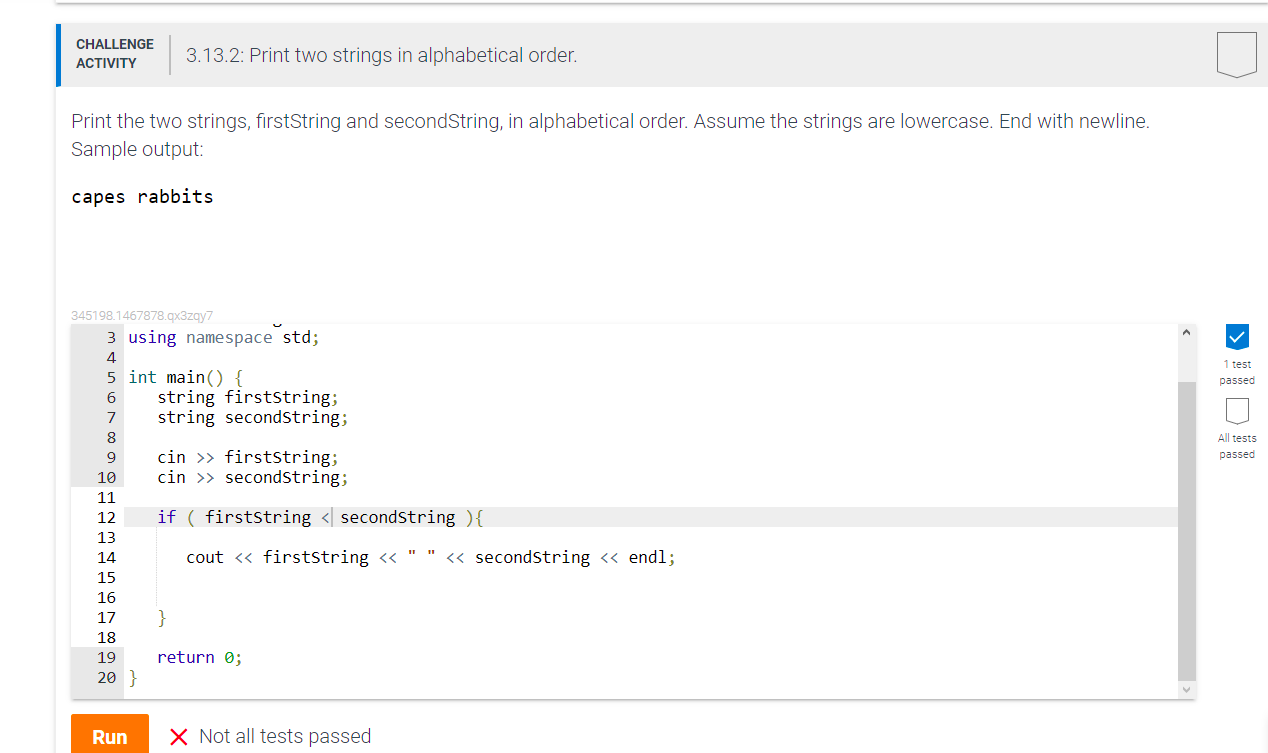The image size is (1268, 753).
Task: Click the code editor scroll-down arrow
Action: click(1187, 690)
